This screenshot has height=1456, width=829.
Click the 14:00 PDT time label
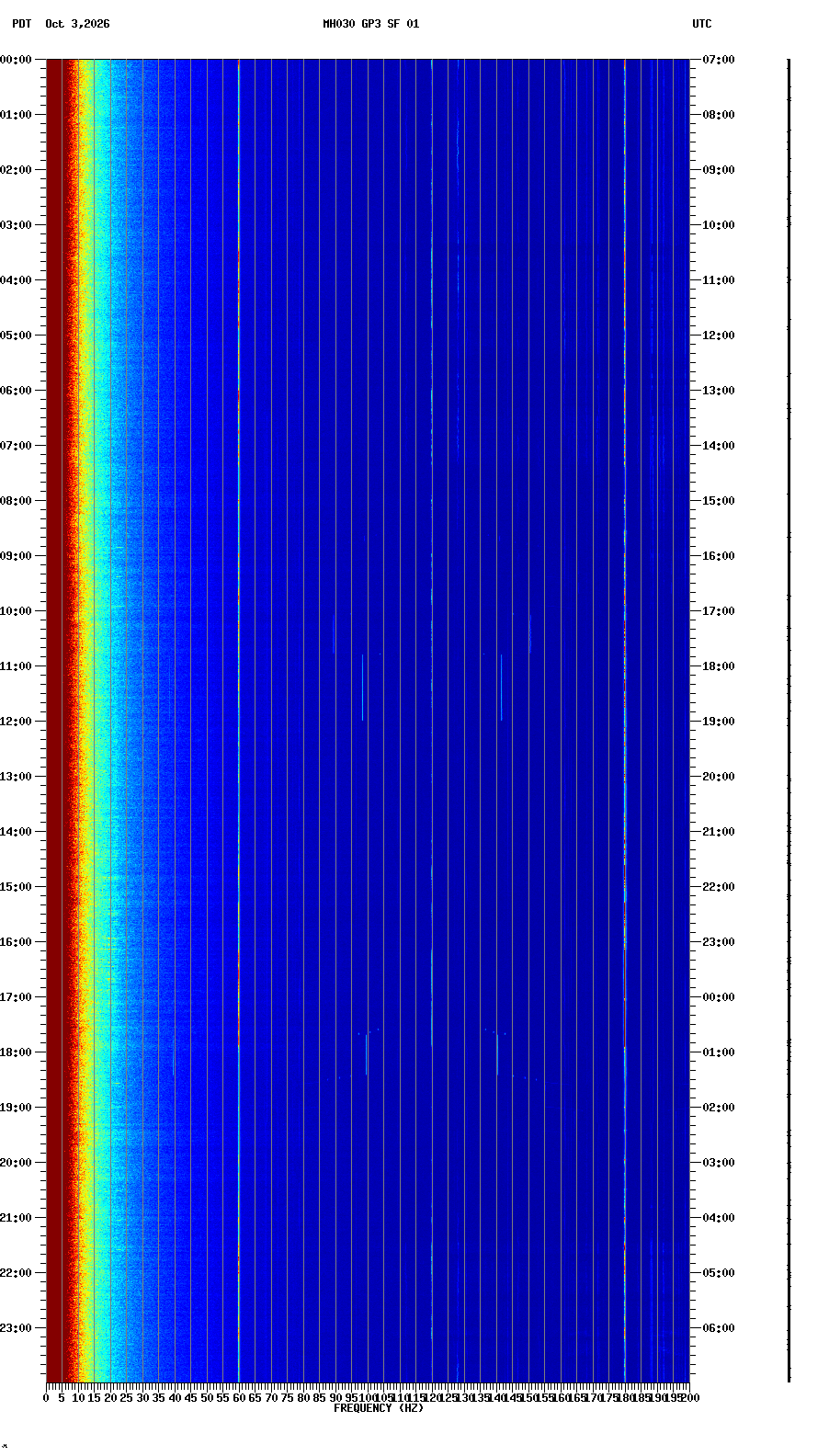pos(16,832)
